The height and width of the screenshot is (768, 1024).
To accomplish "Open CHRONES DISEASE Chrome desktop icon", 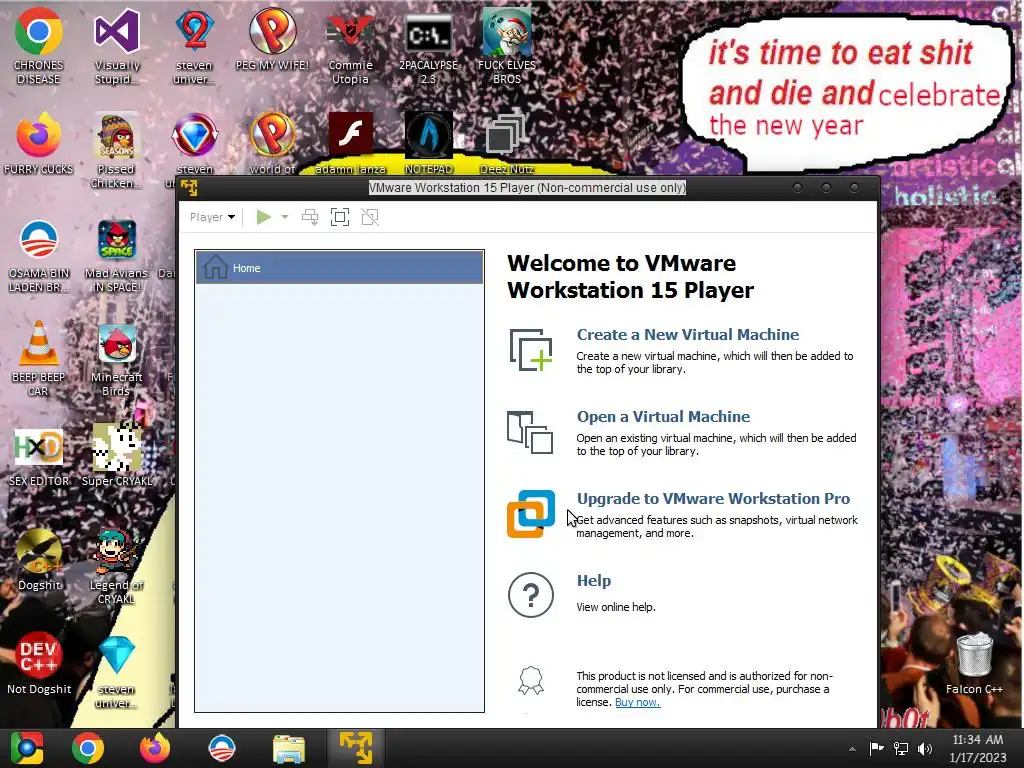I will [x=39, y=47].
